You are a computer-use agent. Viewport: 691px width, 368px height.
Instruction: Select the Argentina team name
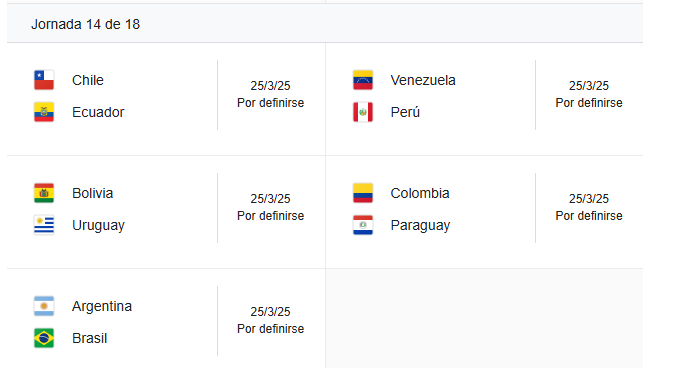click(102, 306)
